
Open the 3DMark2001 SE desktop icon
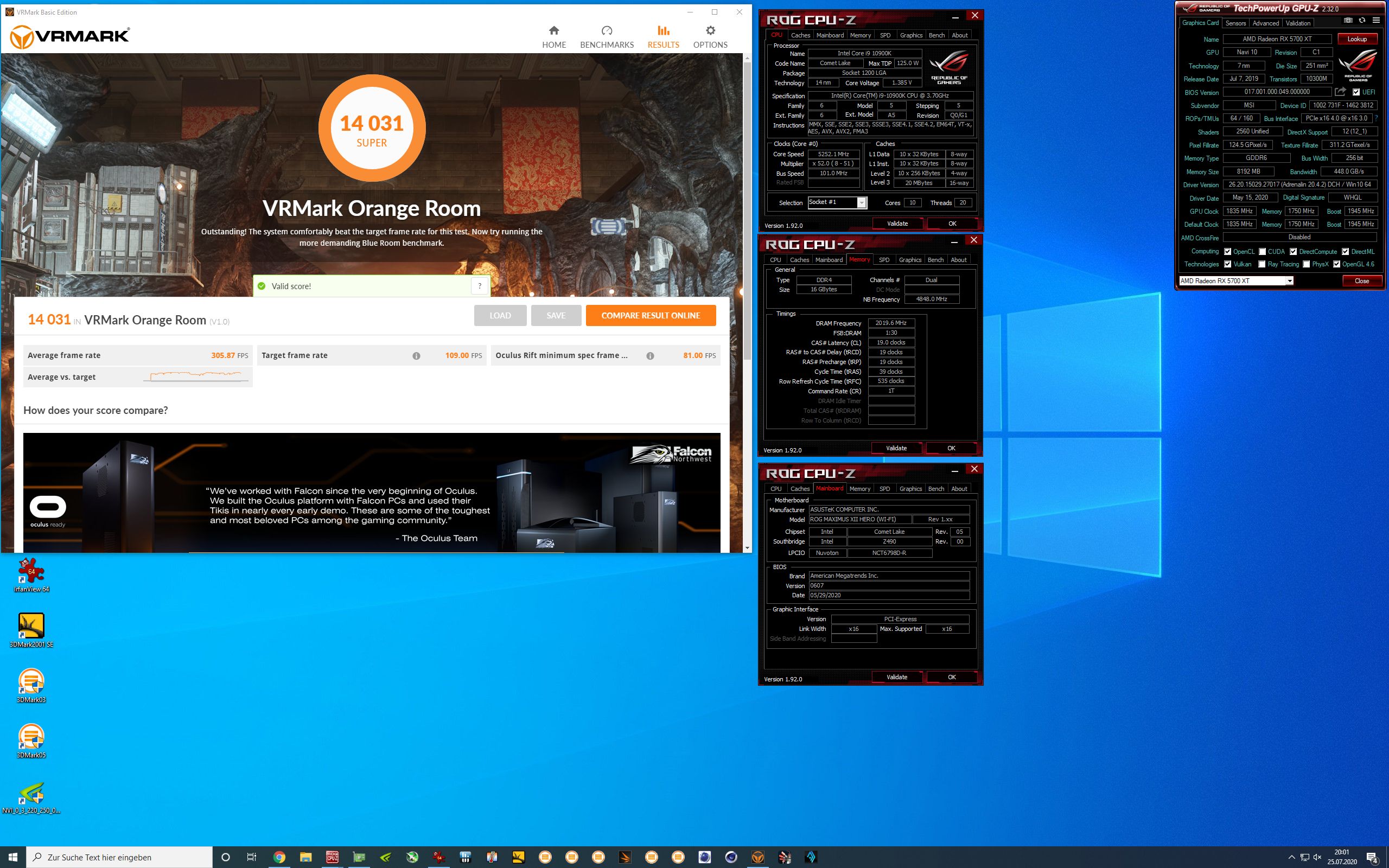[x=31, y=630]
